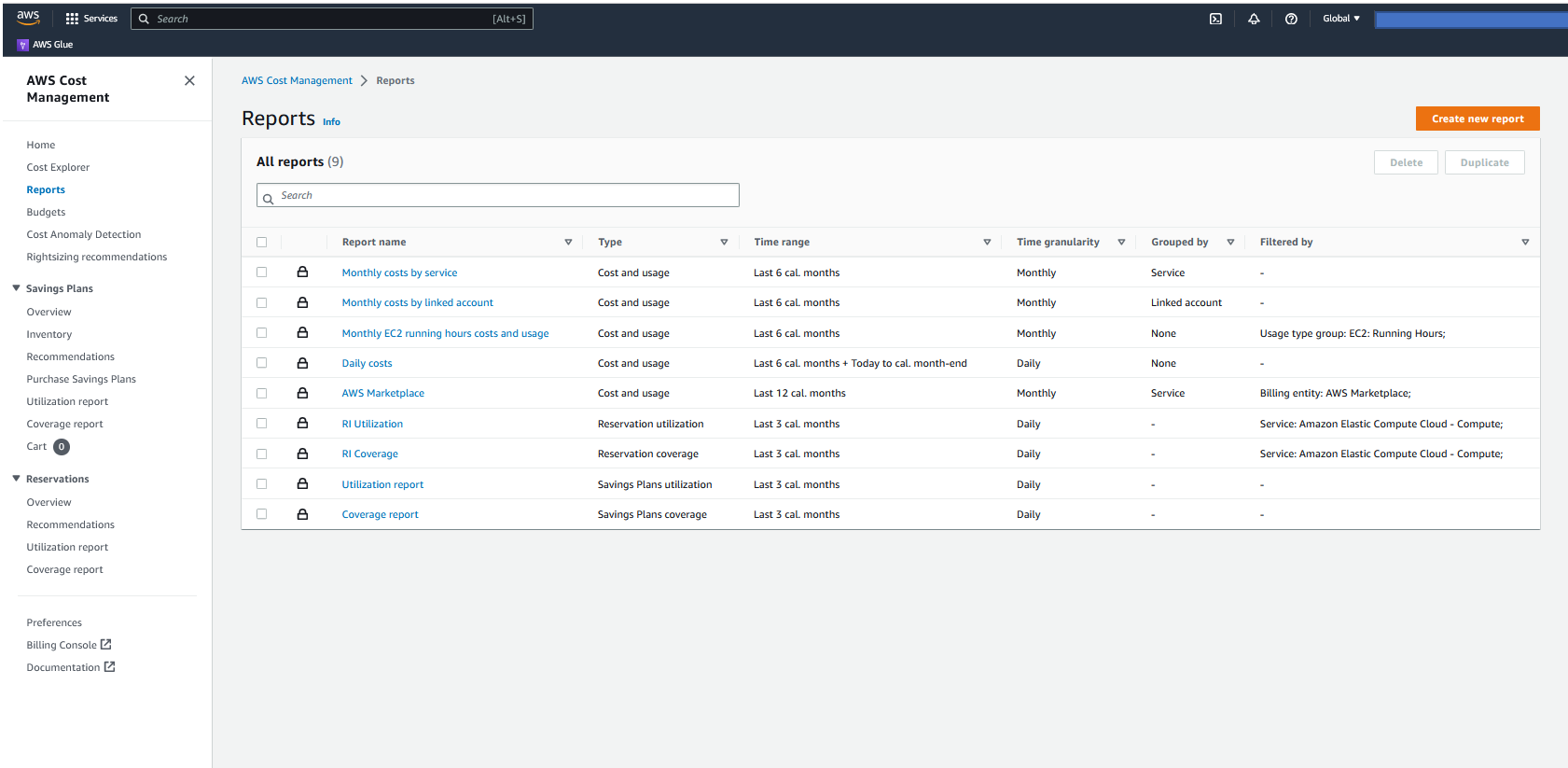
Task: Click lock icon for RI Coverage row
Action: click(x=302, y=454)
